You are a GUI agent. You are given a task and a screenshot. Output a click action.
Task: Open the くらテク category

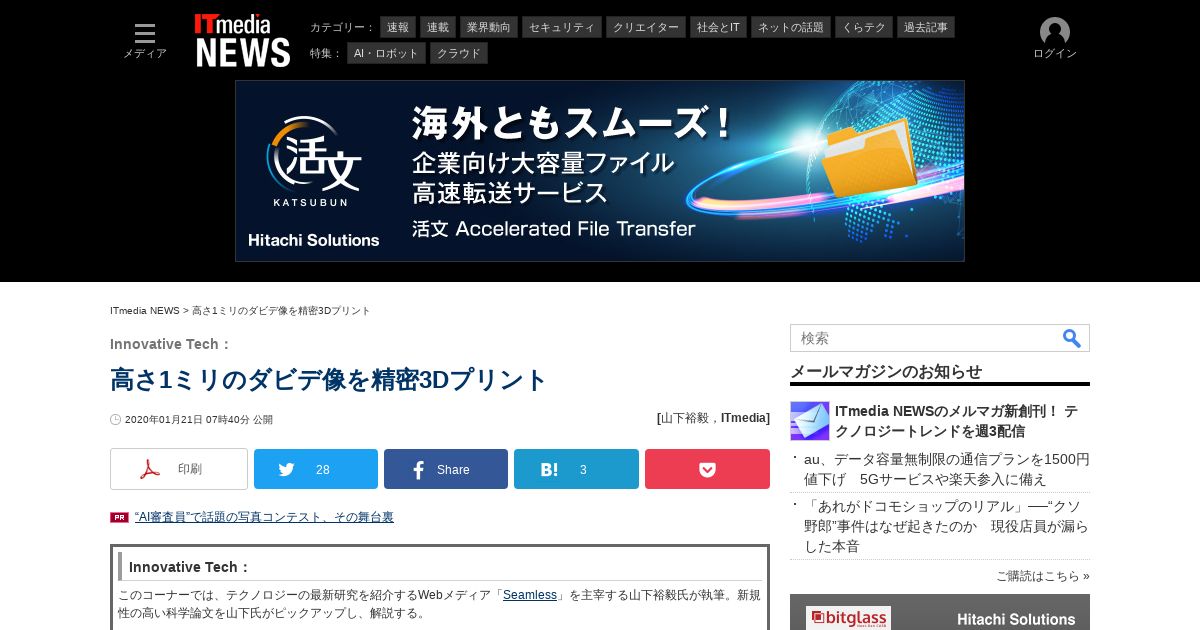(864, 27)
